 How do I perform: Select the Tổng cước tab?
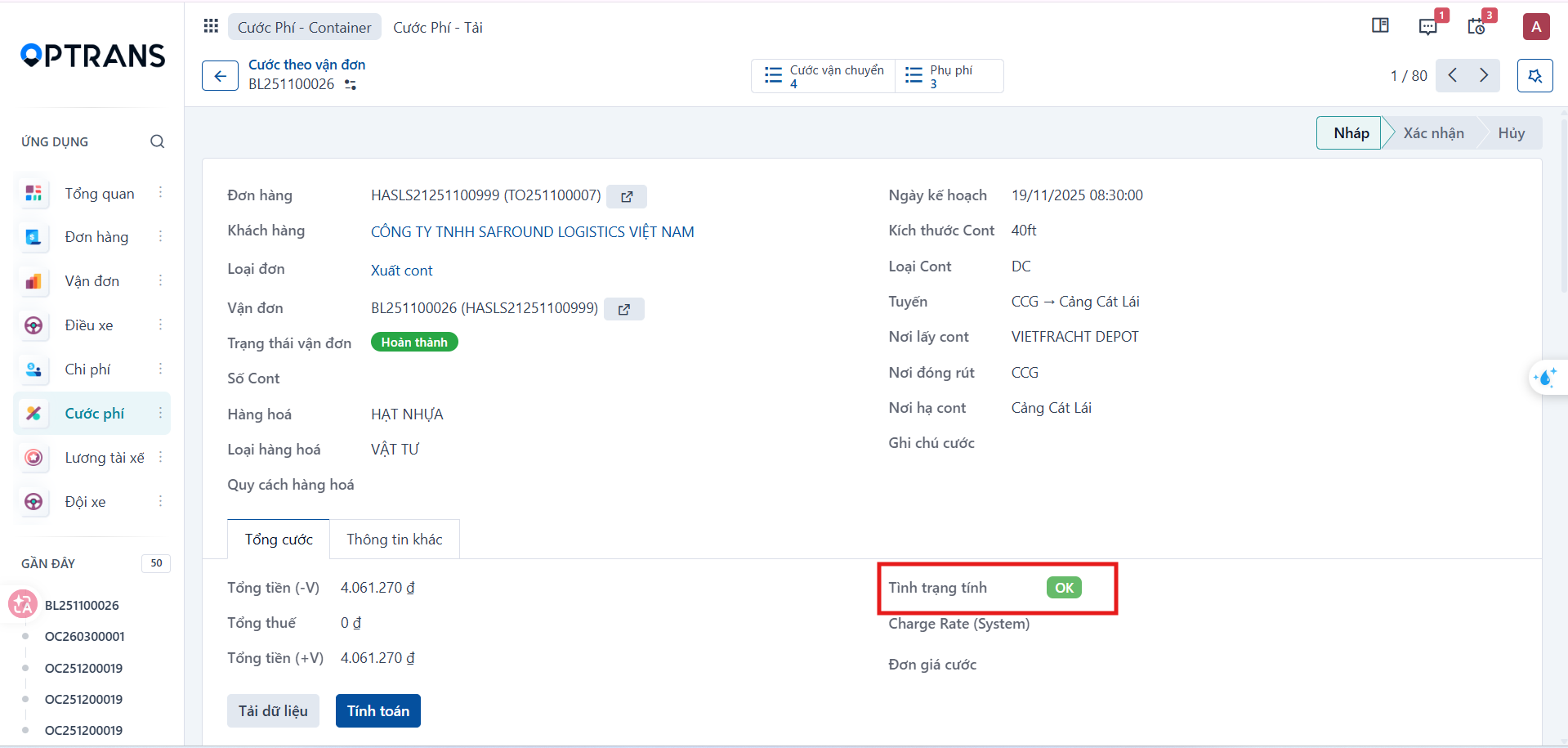click(x=279, y=540)
